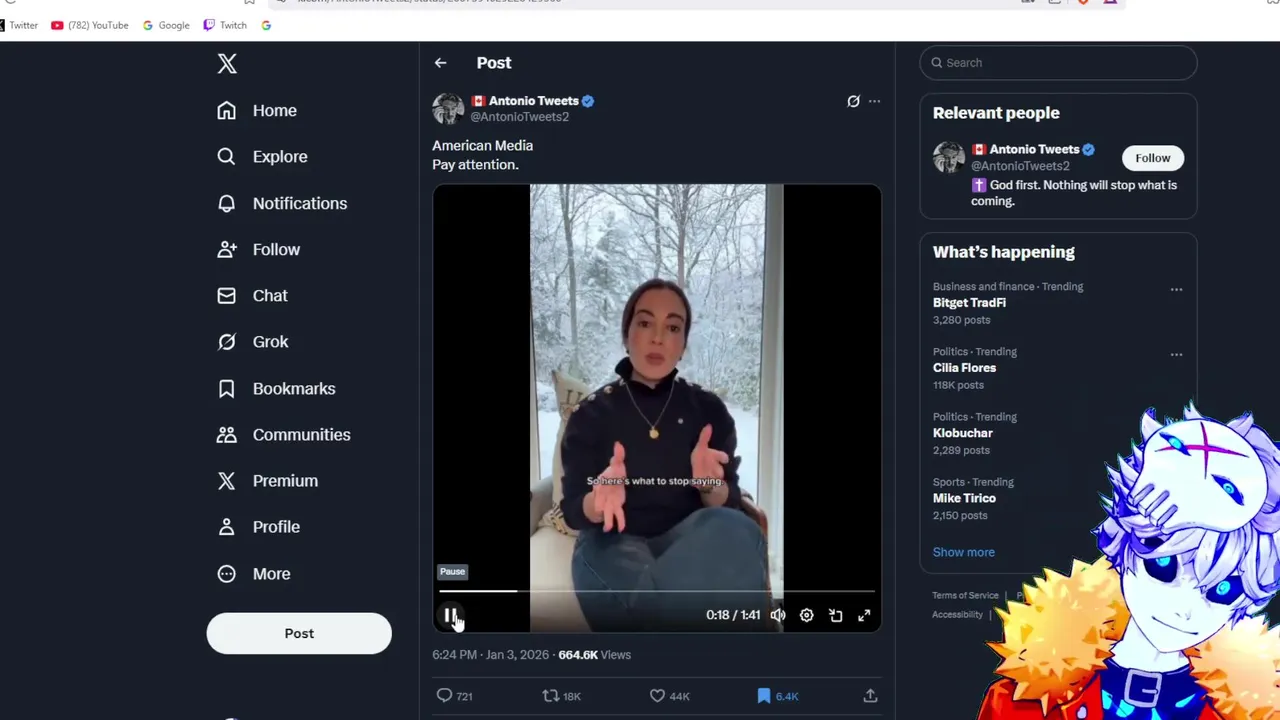Seek on the video progress bar

click(x=656, y=591)
